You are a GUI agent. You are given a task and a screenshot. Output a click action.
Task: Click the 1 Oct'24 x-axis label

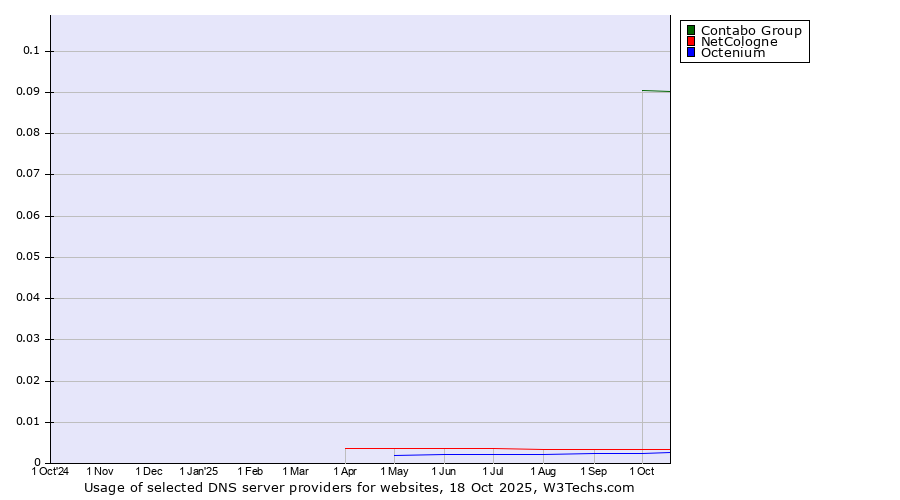tap(50, 471)
